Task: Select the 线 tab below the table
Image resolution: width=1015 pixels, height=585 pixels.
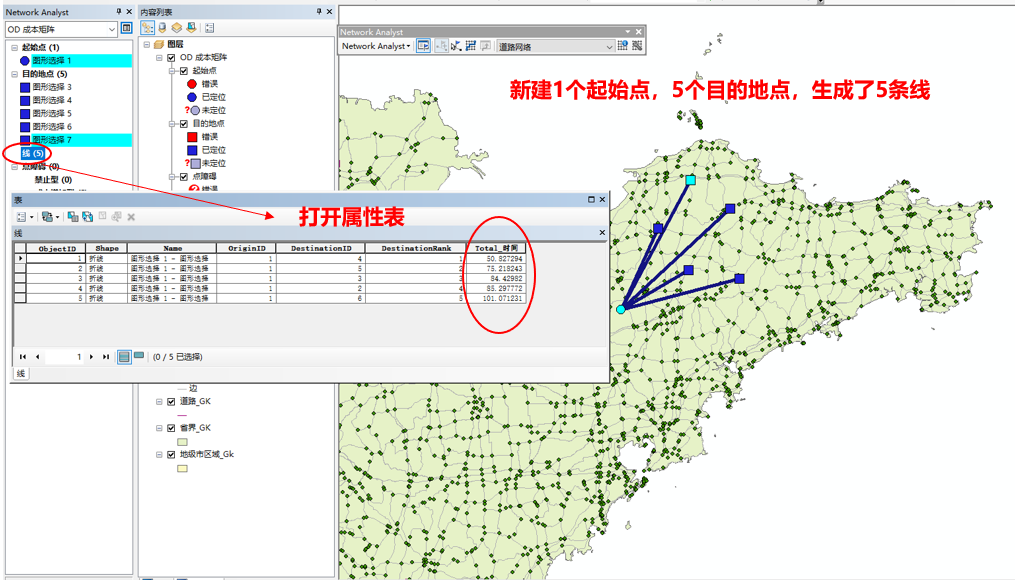Action: click(21, 373)
